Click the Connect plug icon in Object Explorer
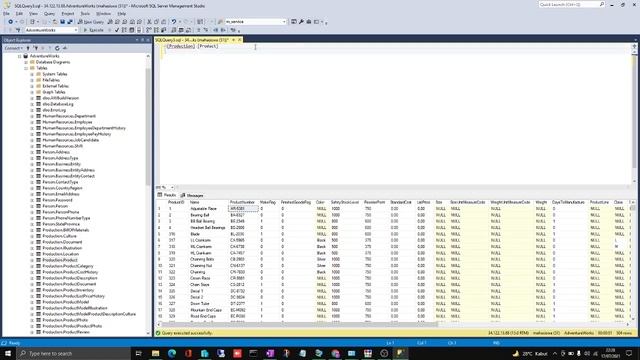Viewport: 640px width, 360px height. pyautogui.click(x=28, y=48)
